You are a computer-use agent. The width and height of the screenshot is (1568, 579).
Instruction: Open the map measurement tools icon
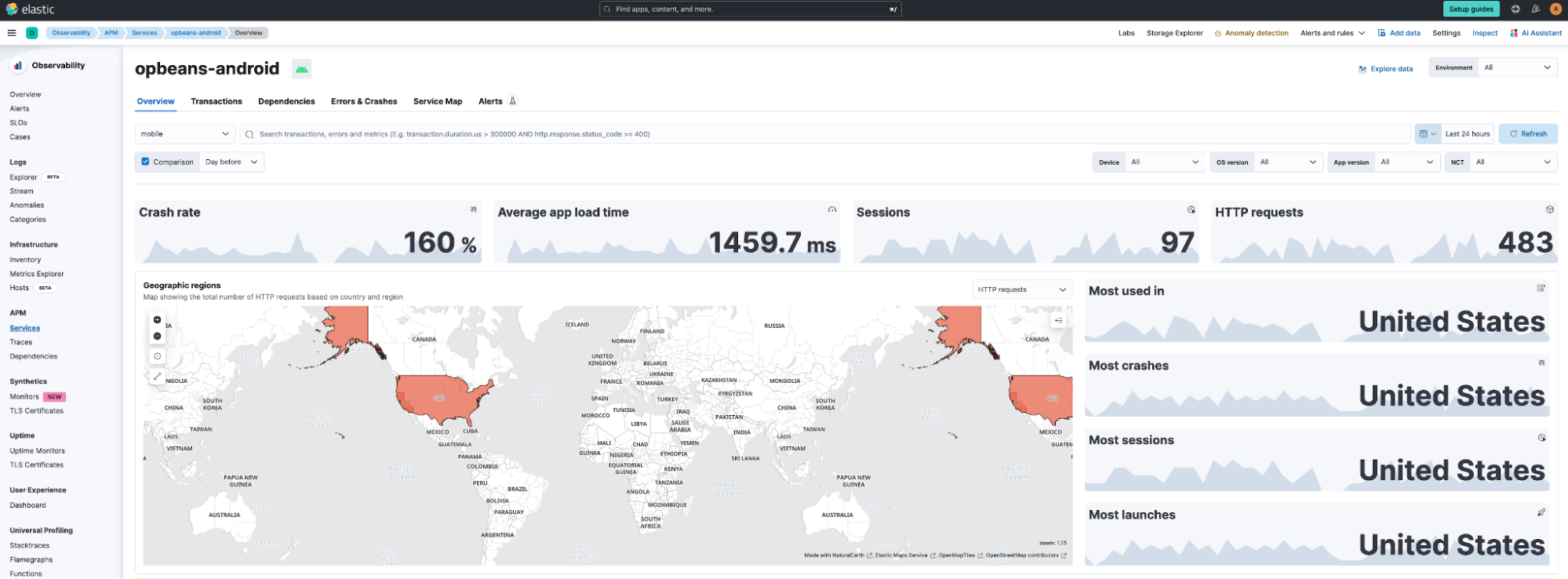tap(157, 377)
